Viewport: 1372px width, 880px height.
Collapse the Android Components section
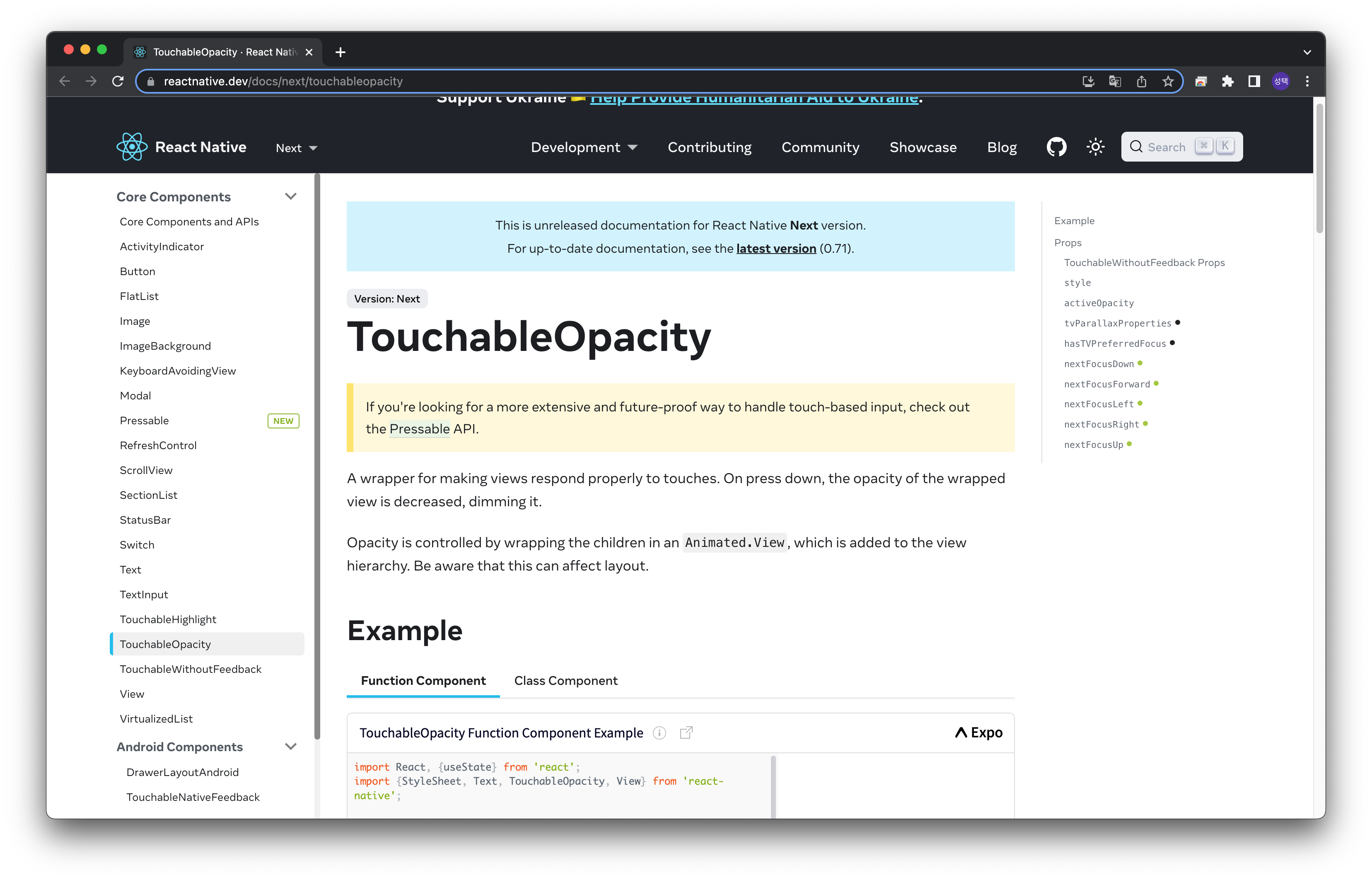pos(291,747)
